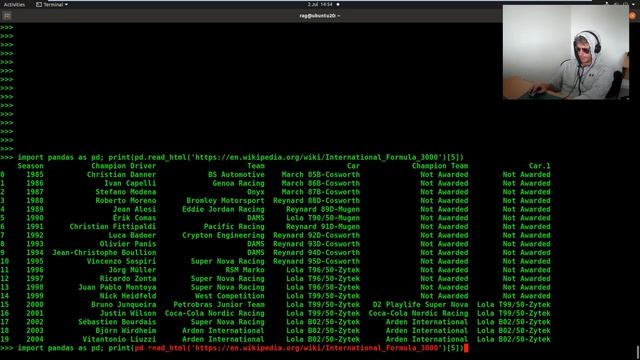Select the driver name Stefano Modena
640x360 pixels.
pos(126,192)
